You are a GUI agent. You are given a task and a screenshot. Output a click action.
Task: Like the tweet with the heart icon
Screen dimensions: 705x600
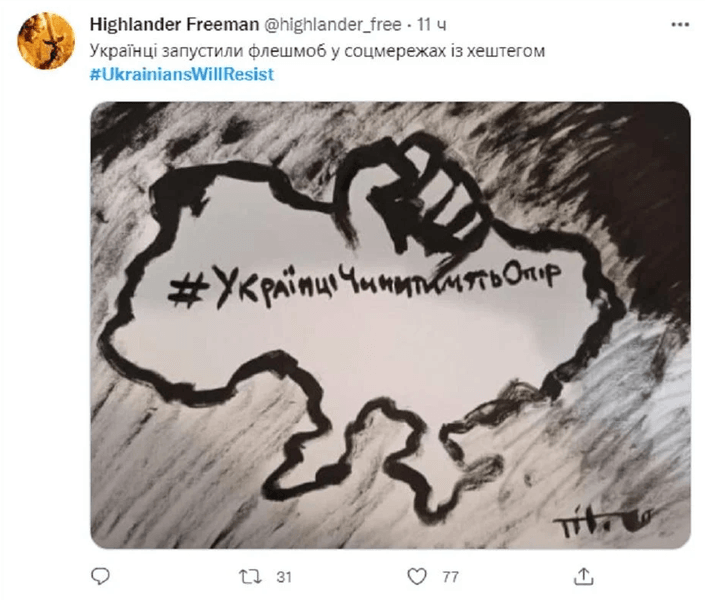[416, 576]
